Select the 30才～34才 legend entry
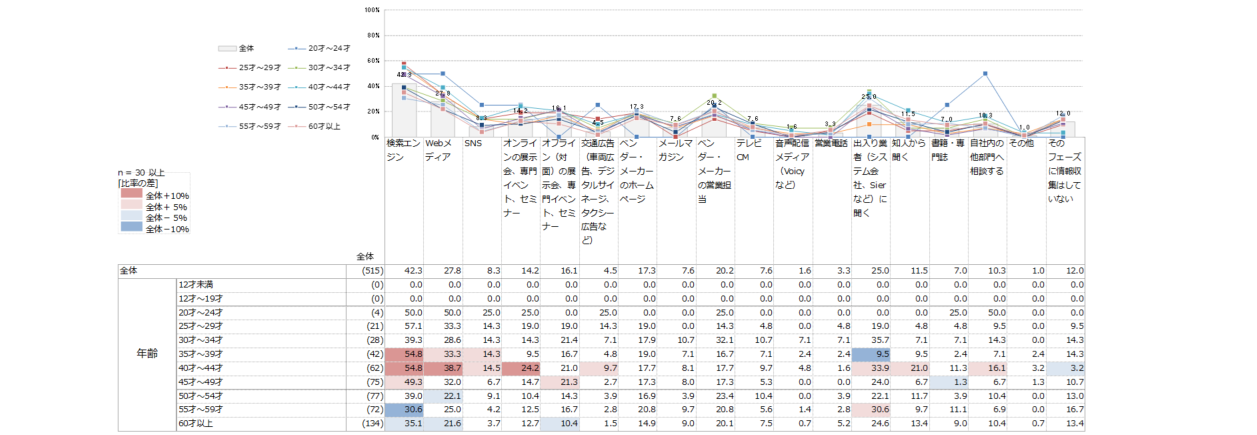The image size is (1257, 435). pyautogui.click(x=325, y=67)
